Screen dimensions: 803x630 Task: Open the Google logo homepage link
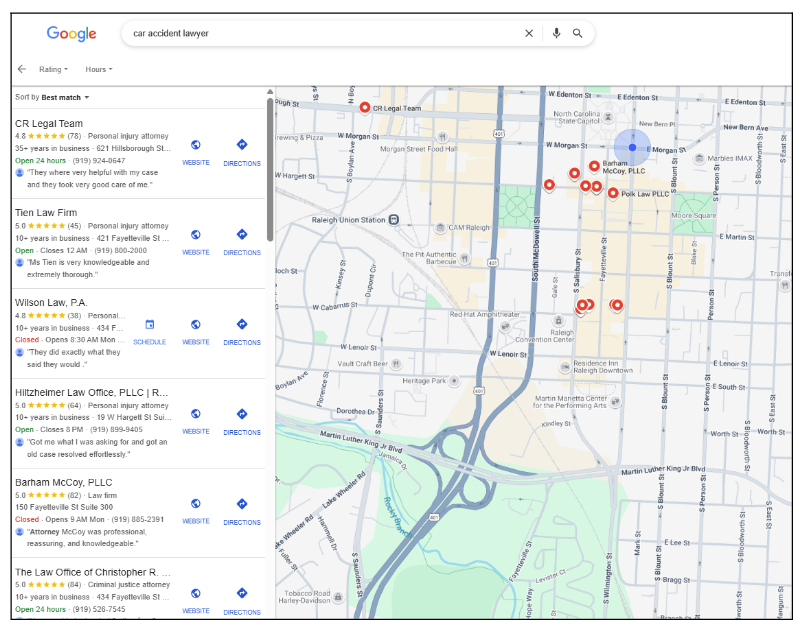tap(71, 34)
